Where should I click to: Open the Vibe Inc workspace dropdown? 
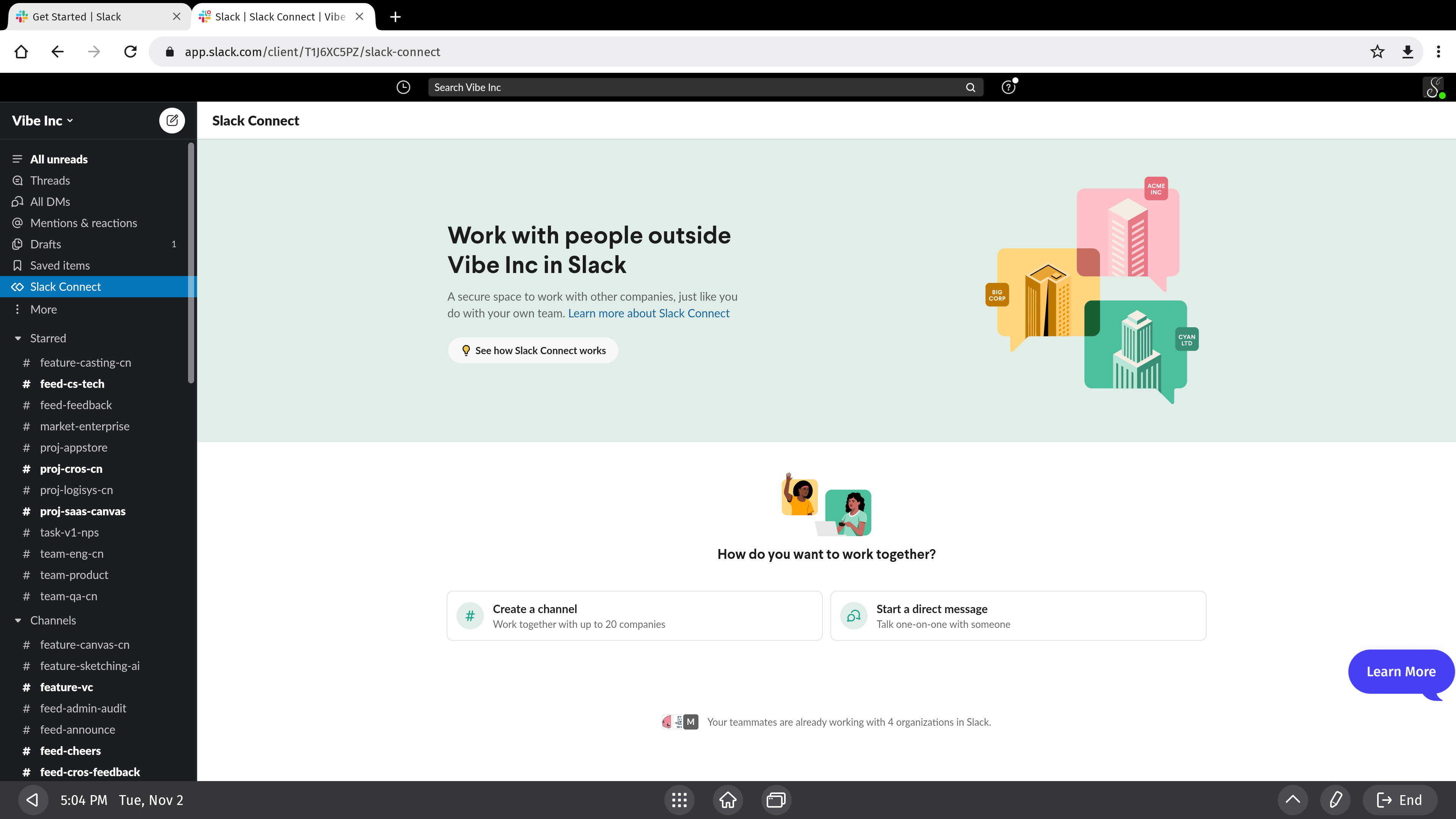42,121
